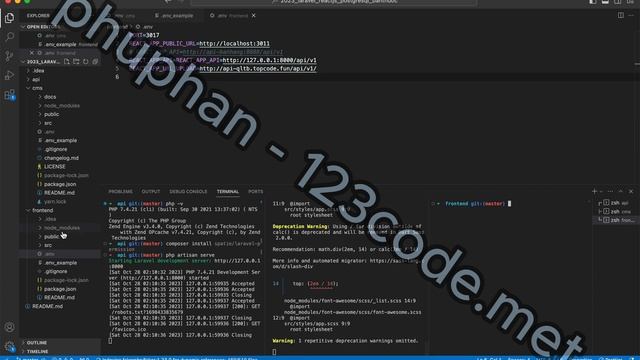Image resolution: width=640 pixels, height=360 pixels.
Task: Expand the TIMELINE section
Action: 37,351
